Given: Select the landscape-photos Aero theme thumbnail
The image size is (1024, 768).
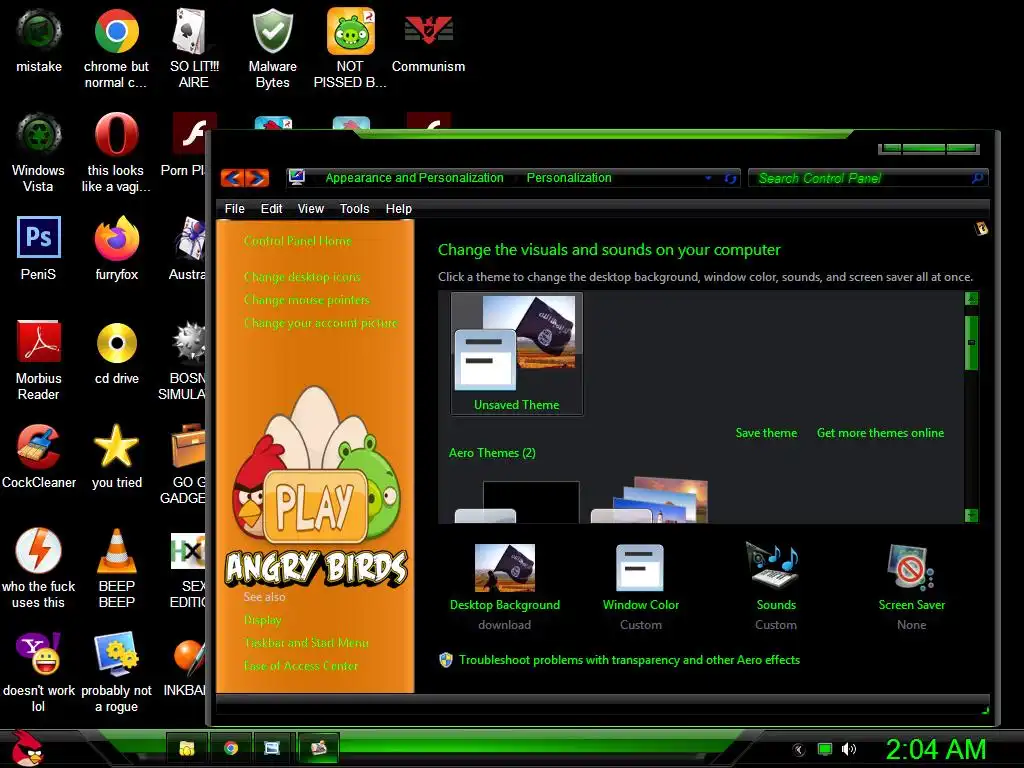Looking at the screenshot, I should (x=650, y=500).
